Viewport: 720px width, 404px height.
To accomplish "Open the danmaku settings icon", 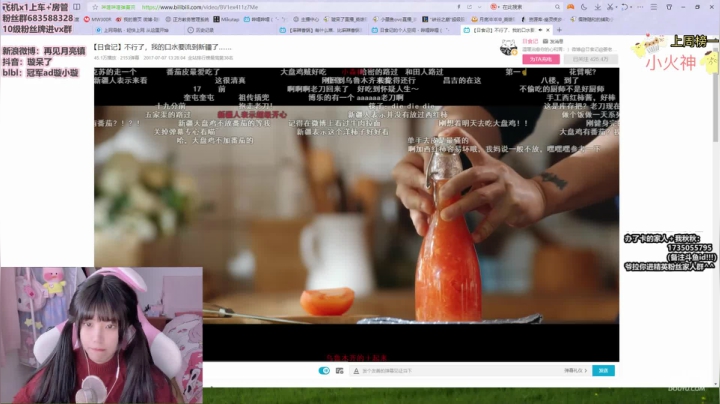I will point(339,370).
